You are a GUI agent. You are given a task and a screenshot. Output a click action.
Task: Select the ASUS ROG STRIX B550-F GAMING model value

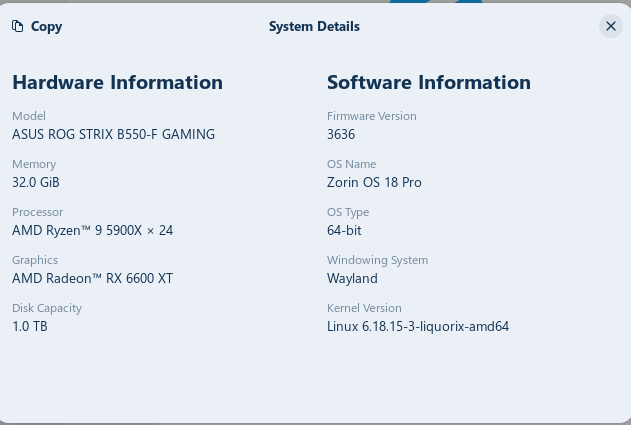pos(113,134)
